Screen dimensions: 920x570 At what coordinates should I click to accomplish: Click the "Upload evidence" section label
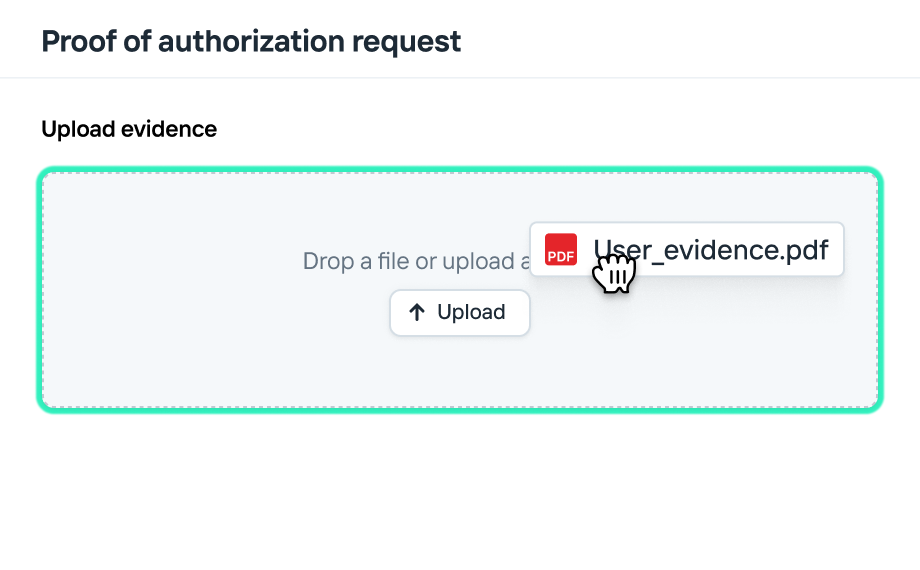129,129
